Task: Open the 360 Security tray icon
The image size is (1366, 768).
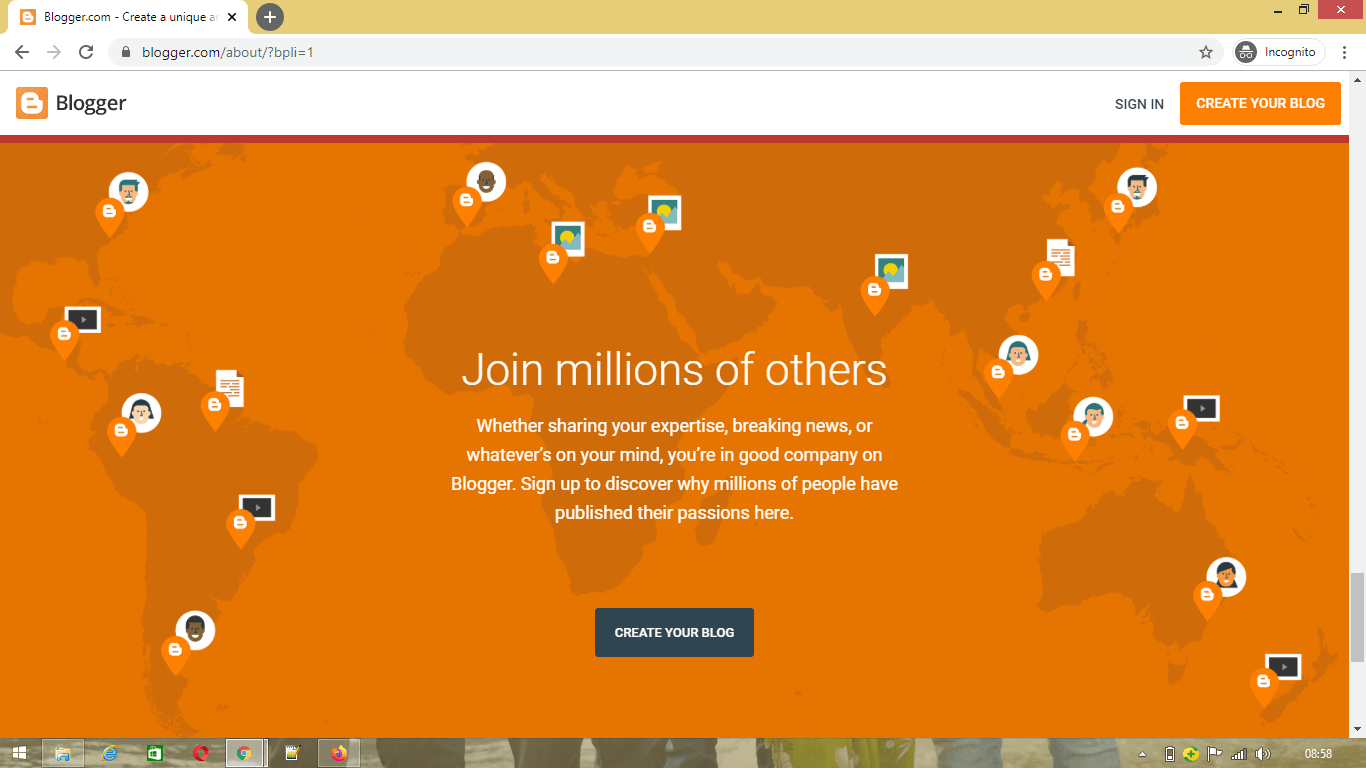Action: [1191, 754]
